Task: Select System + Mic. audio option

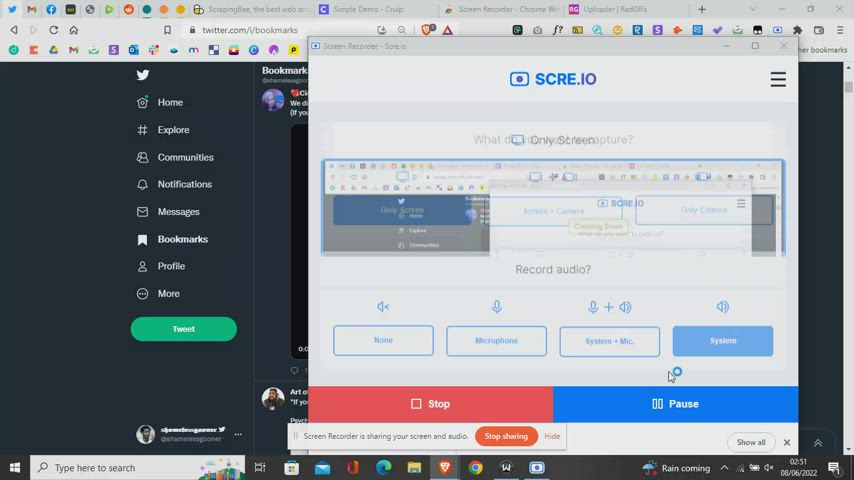Action: (609, 342)
